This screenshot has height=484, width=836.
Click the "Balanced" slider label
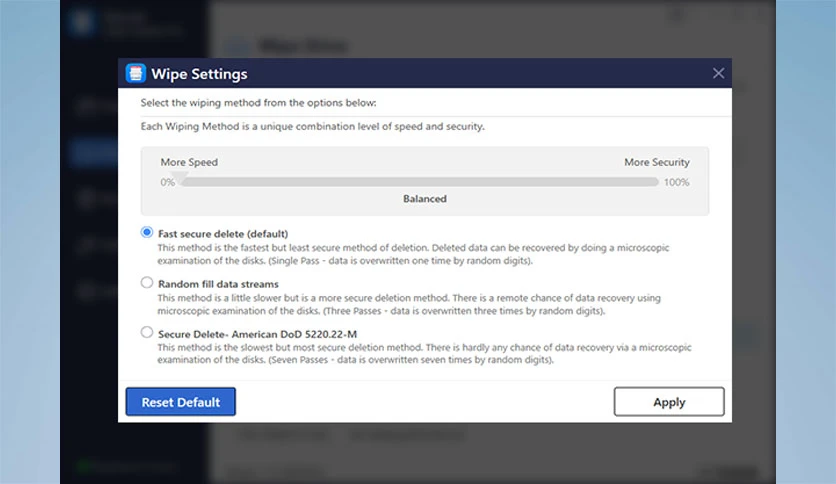[x=424, y=199]
